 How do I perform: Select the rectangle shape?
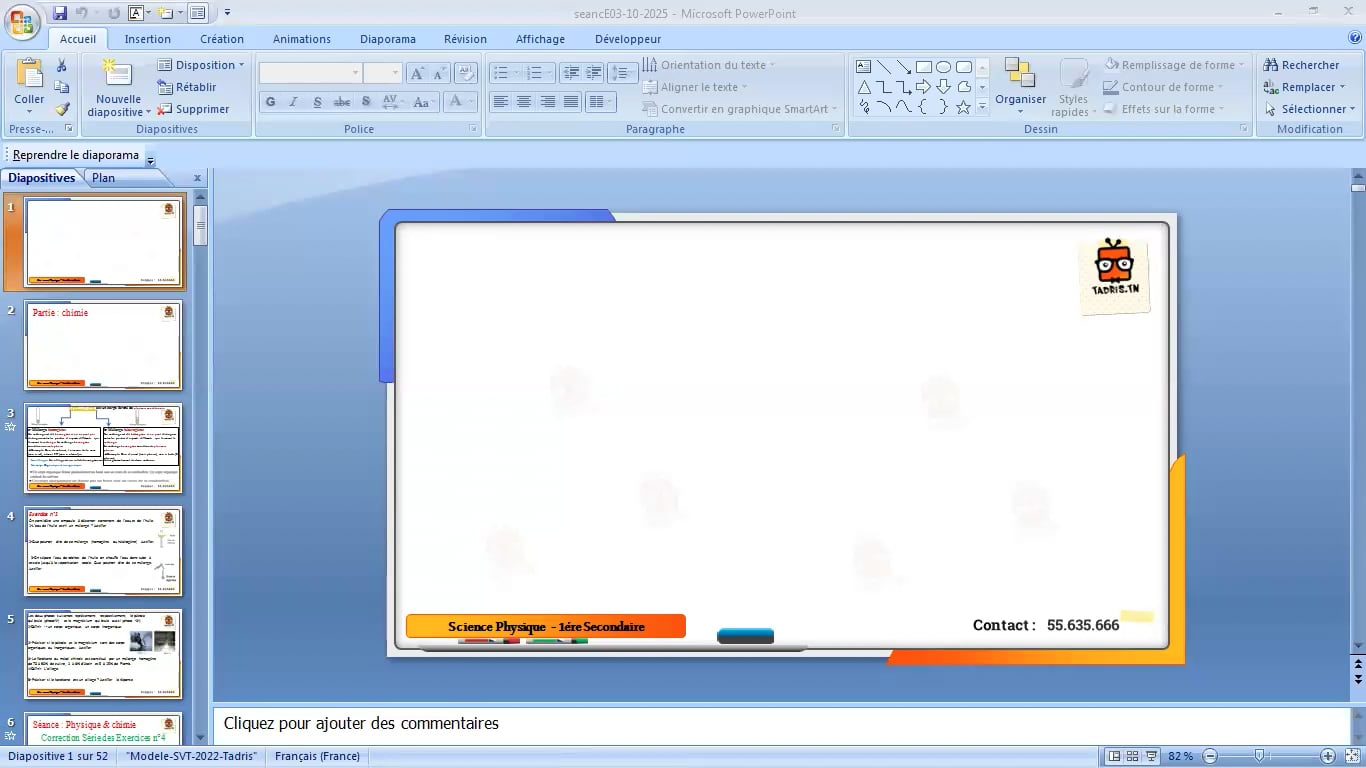924,67
